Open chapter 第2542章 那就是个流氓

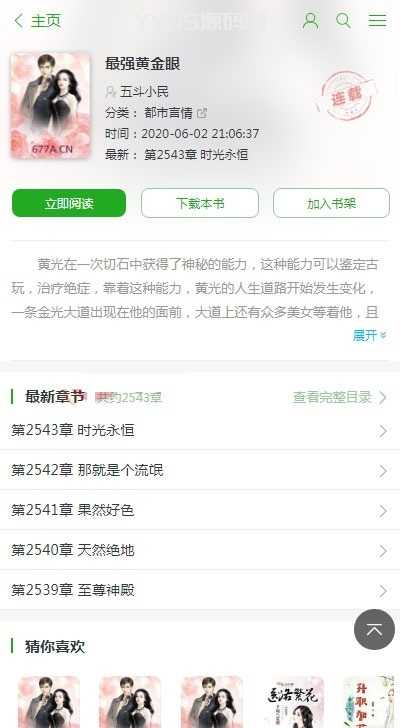[x=200, y=470]
